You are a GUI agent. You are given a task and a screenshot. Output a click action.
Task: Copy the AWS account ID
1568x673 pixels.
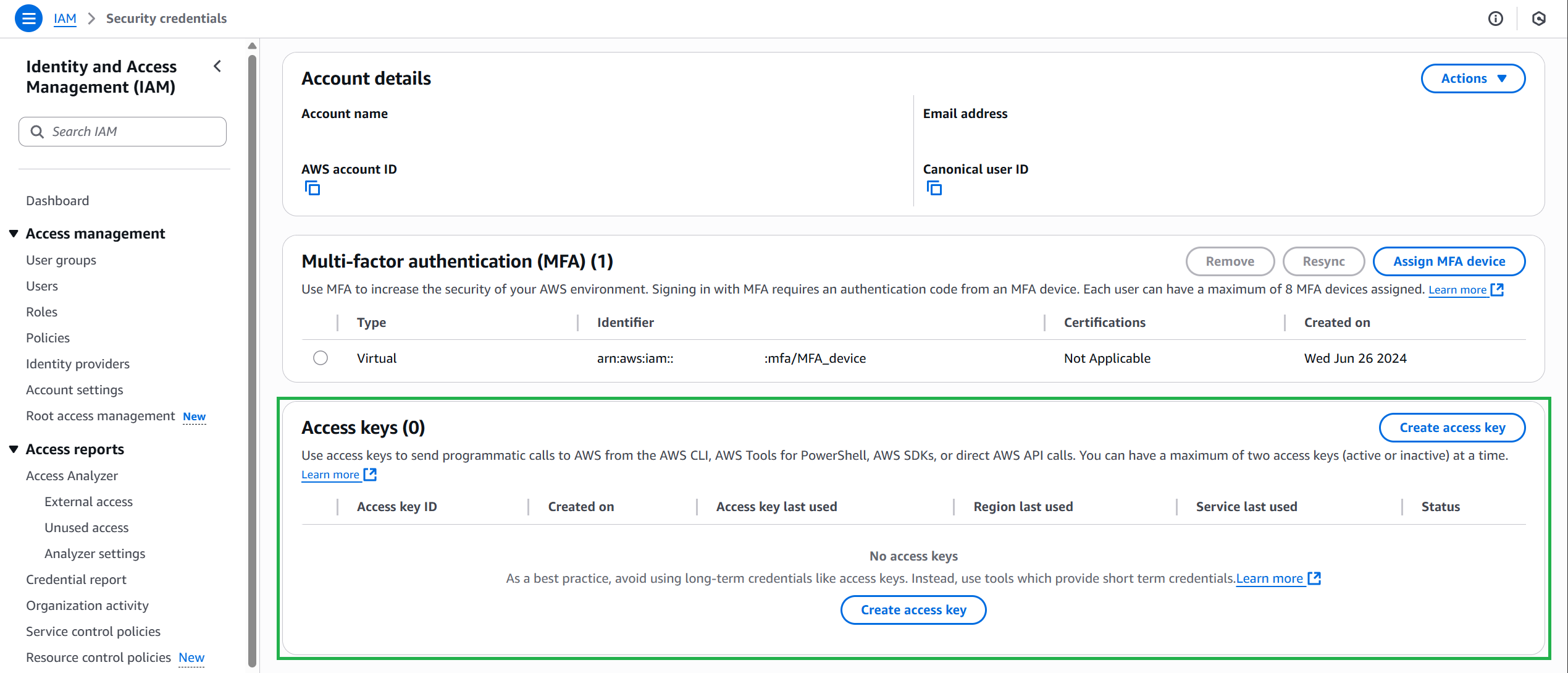(312, 188)
